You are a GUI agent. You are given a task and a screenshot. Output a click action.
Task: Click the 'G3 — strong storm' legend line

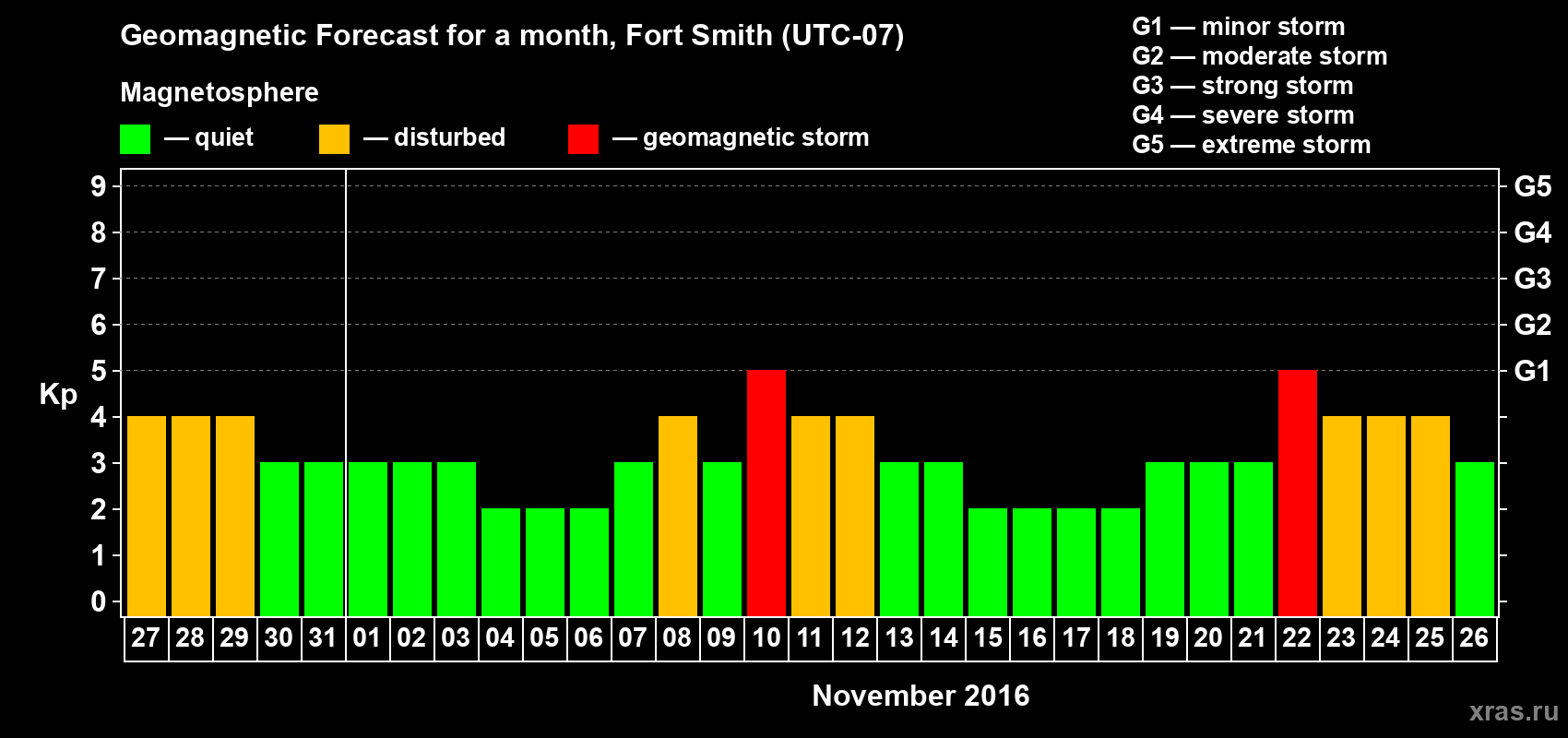point(1243,86)
